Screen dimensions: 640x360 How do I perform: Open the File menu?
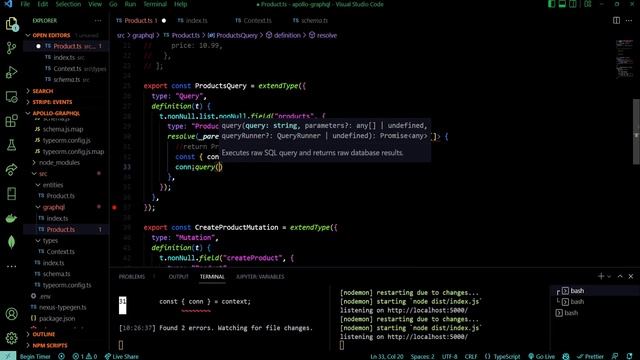25,4
